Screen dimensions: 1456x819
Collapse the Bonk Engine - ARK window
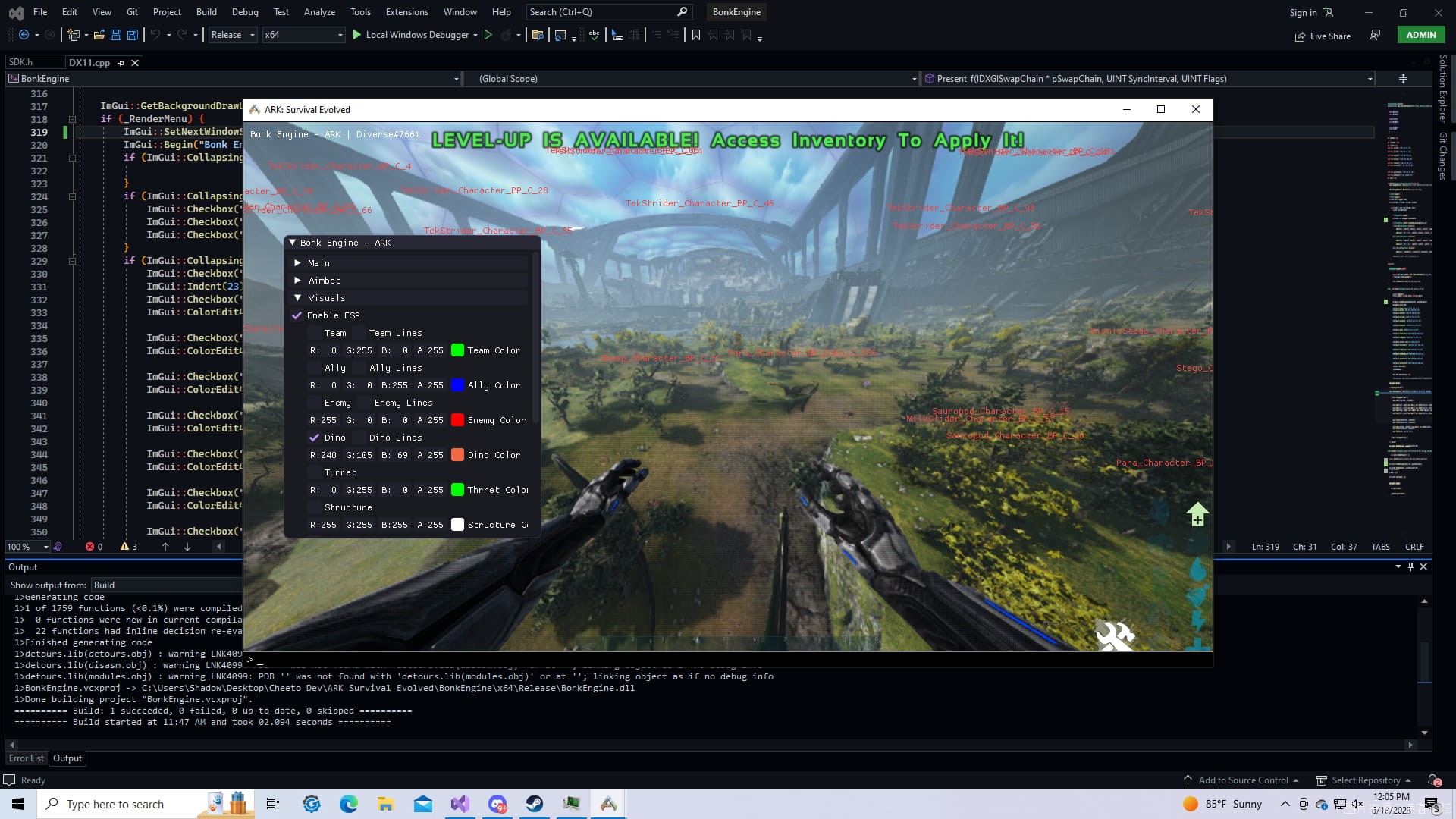[293, 243]
